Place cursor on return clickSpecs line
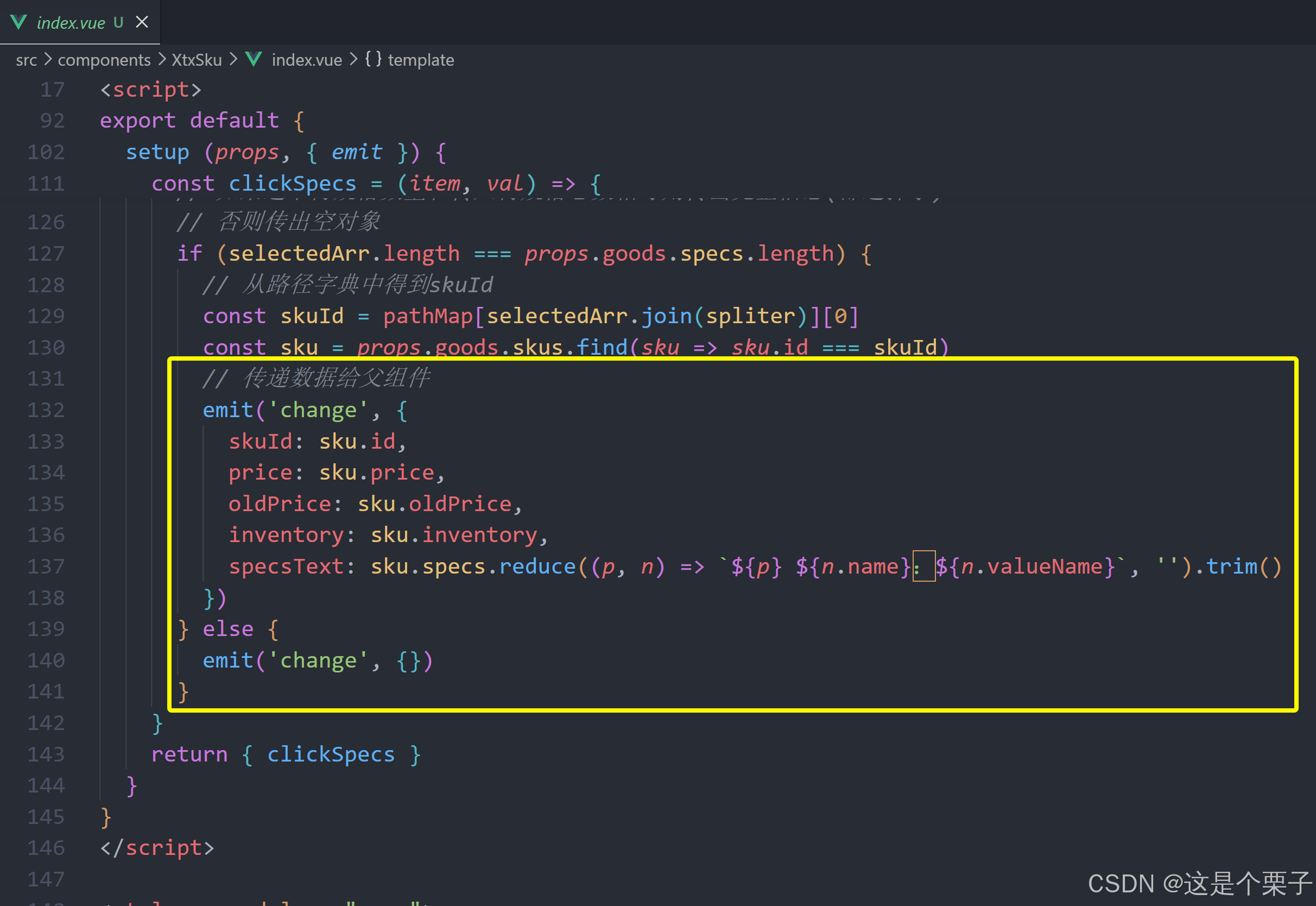The height and width of the screenshot is (906, 1316). tap(286, 754)
